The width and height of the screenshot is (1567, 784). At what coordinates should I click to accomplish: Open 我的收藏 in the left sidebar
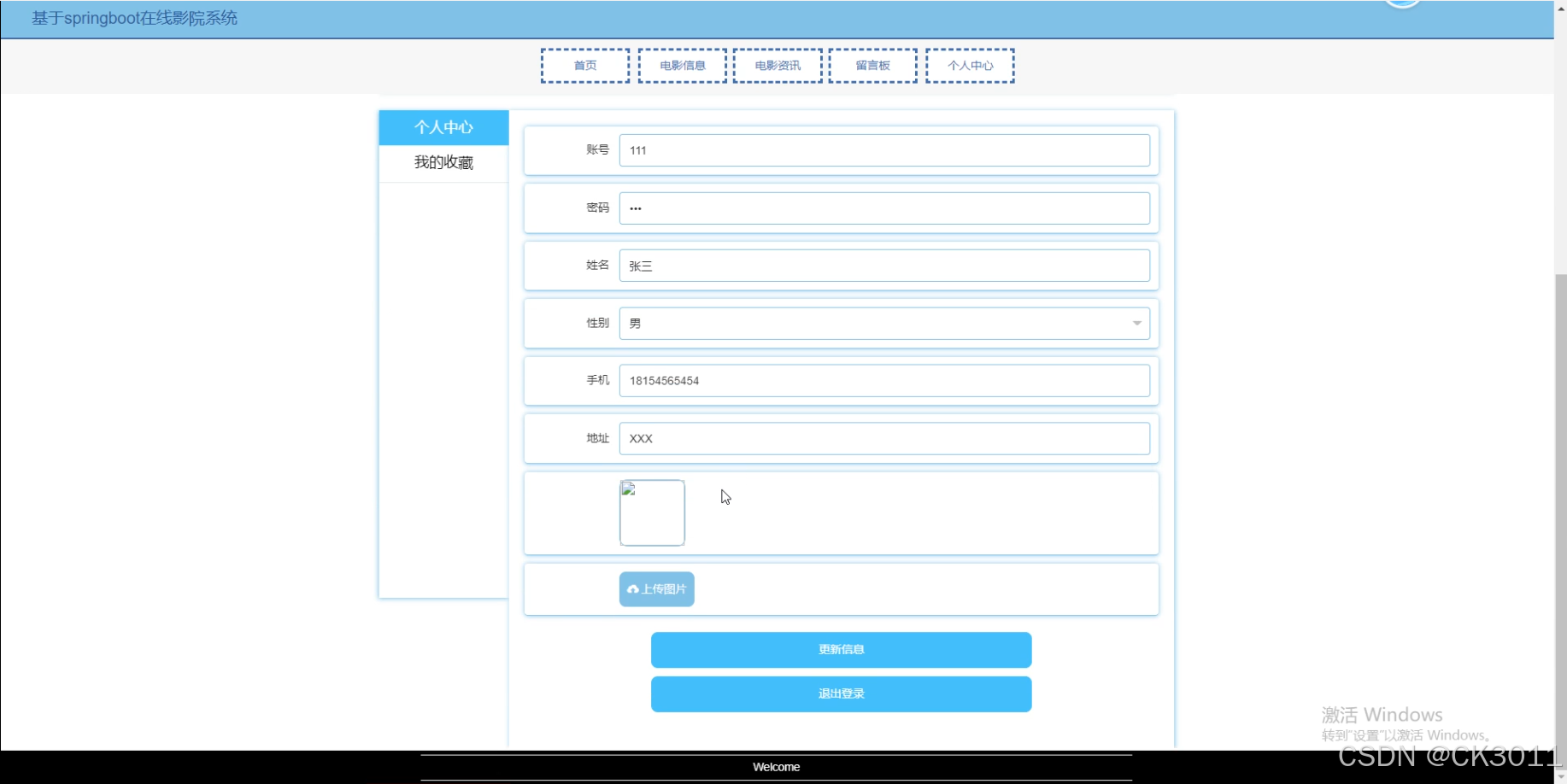[x=443, y=163]
